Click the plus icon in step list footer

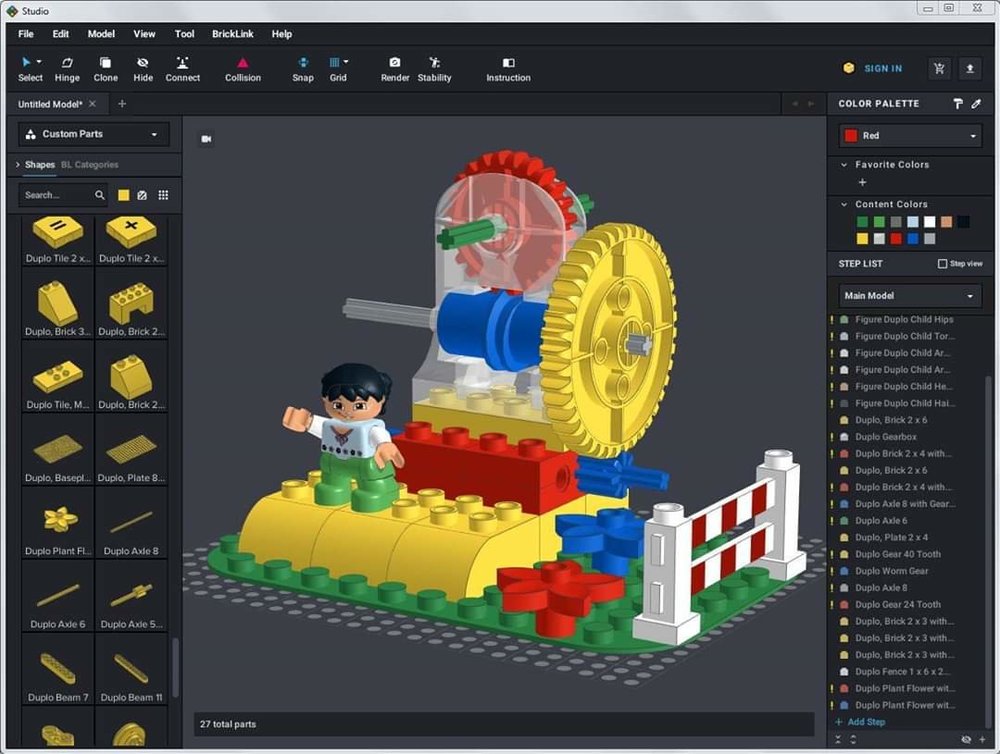point(982,740)
